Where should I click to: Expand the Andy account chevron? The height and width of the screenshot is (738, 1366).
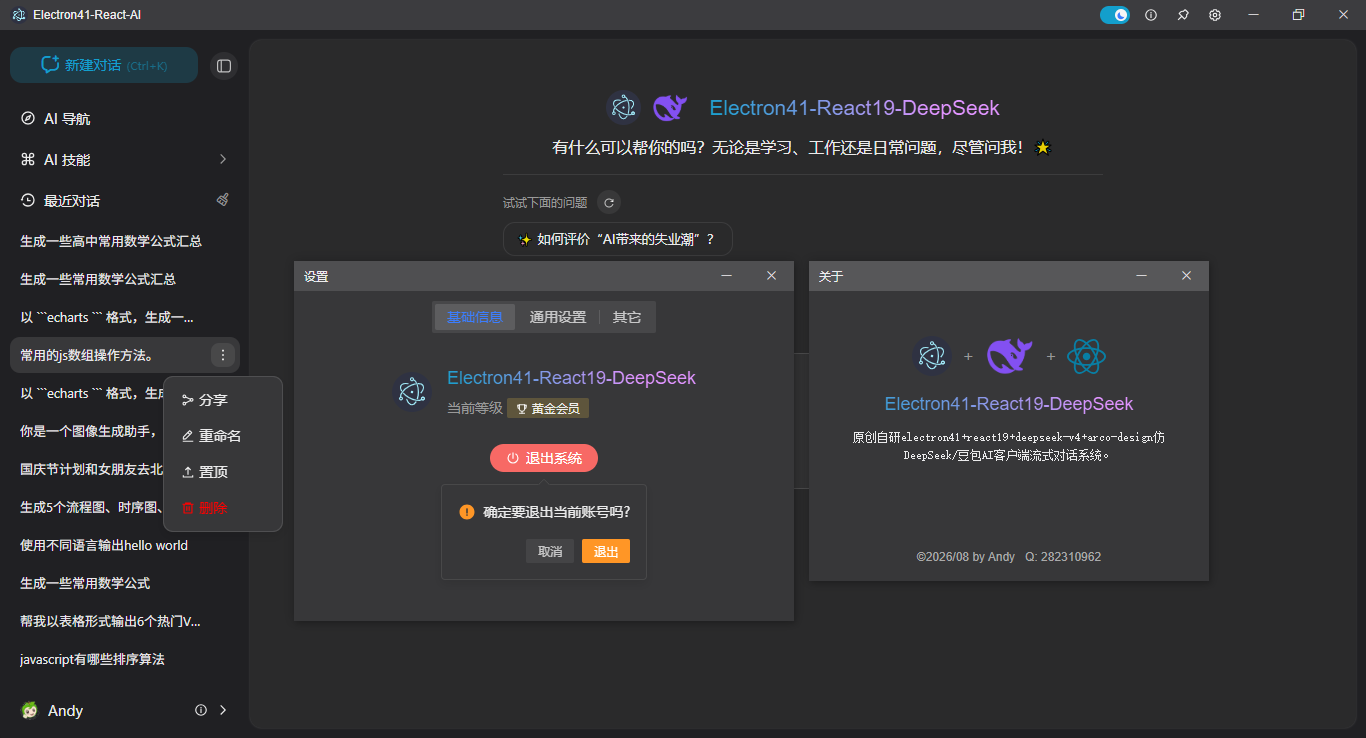pyautogui.click(x=223, y=710)
